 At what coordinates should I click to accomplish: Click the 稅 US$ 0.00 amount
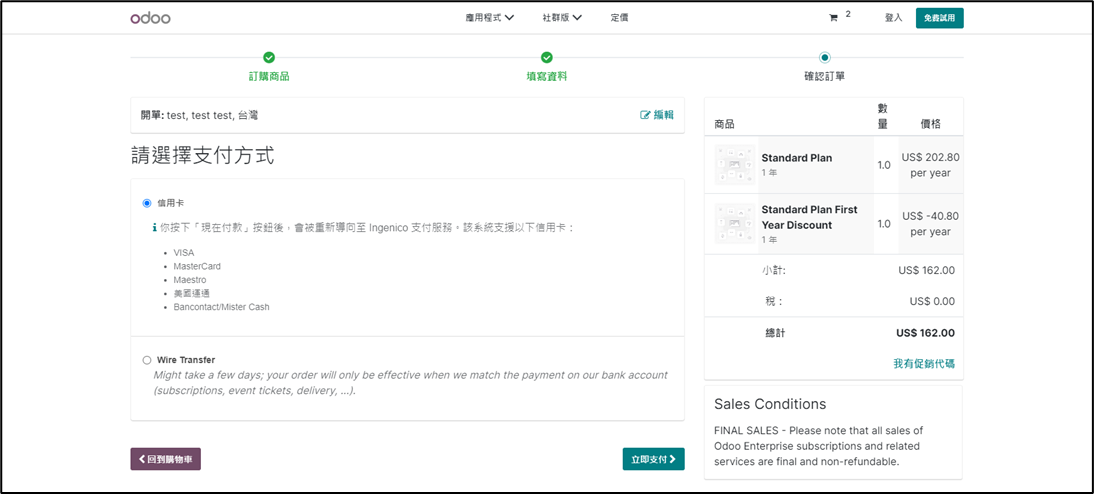(x=932, y=301)
